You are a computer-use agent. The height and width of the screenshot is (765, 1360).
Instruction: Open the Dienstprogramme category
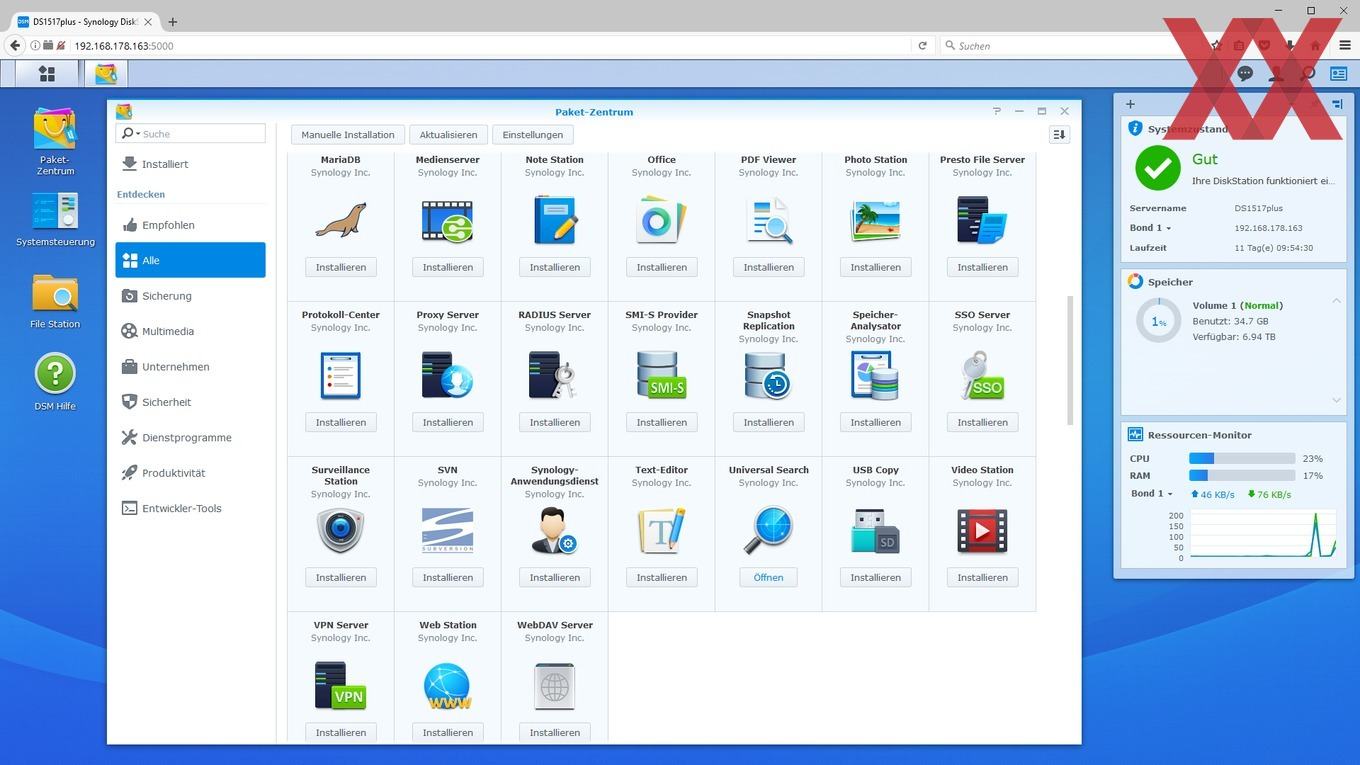tap(190, 438)
